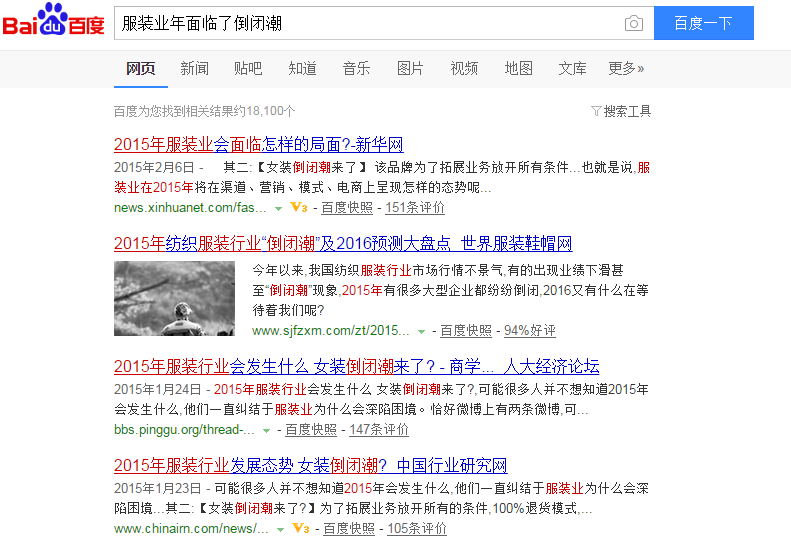
Task: Visit the news.xinhuanet.com URL
Action: click(190, 207)
